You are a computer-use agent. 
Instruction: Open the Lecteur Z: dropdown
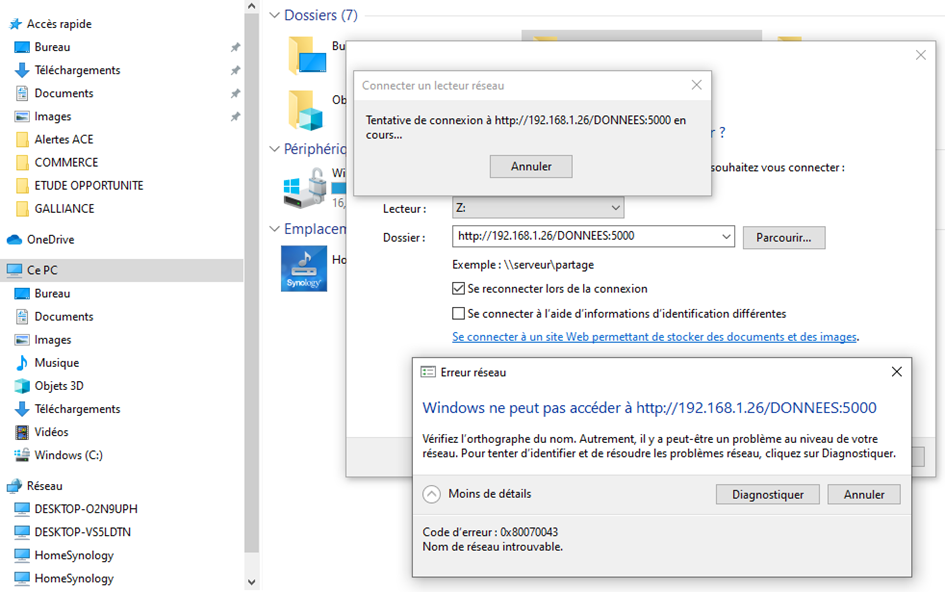538,208
